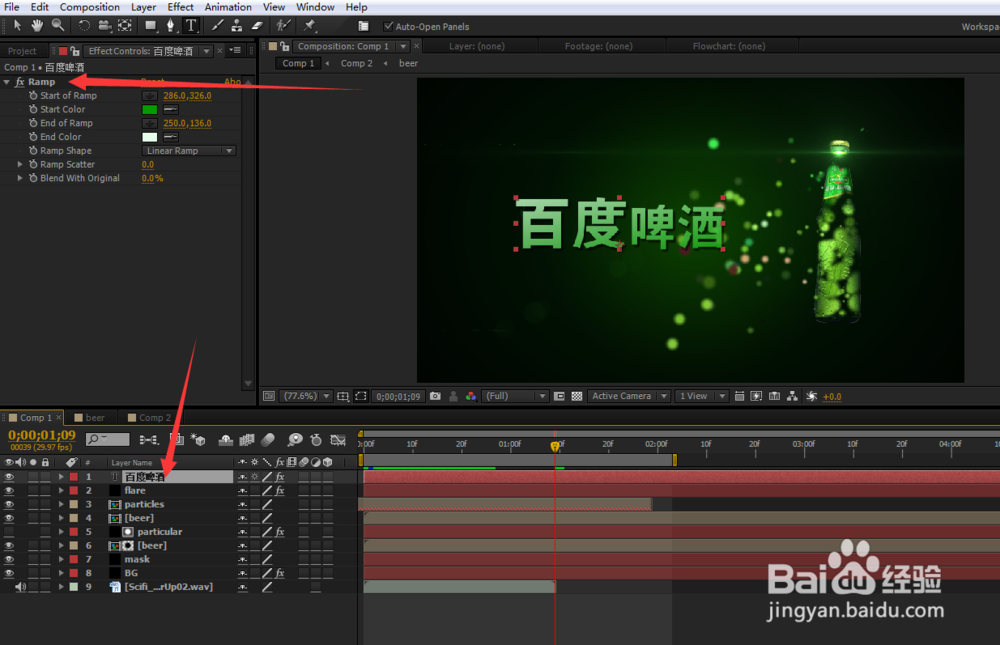Select the Eraser tool
The width and height of the screenshot is (1000, 645).
click(257, 26)
